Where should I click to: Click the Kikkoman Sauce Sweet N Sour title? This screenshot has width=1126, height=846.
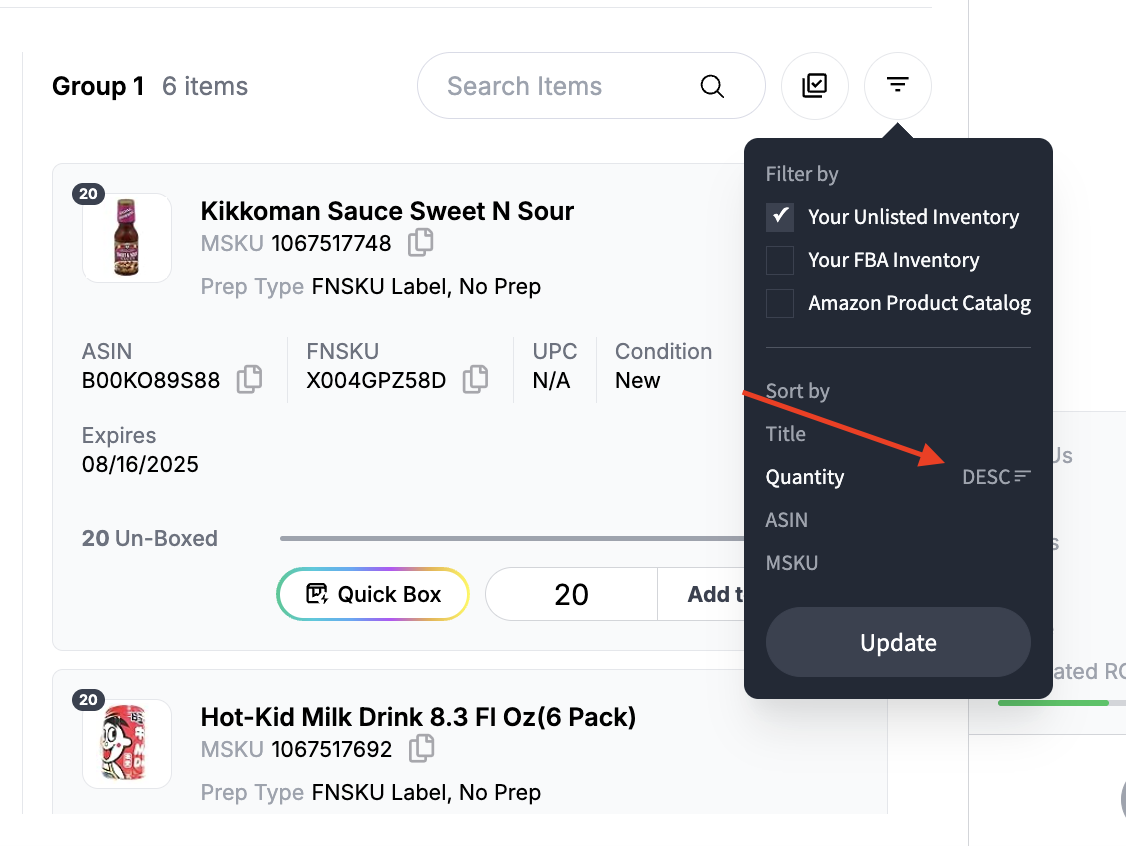click(x=387, y=211)
